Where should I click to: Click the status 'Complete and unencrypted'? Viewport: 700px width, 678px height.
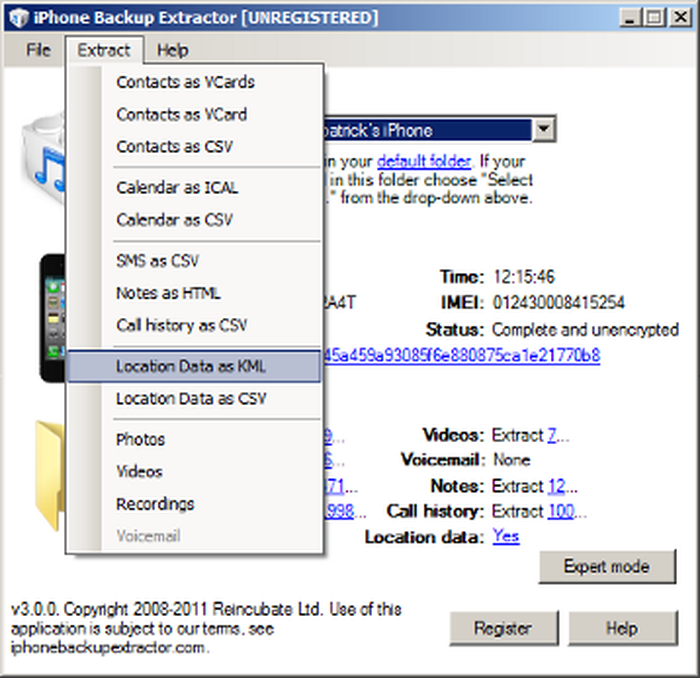585,330
